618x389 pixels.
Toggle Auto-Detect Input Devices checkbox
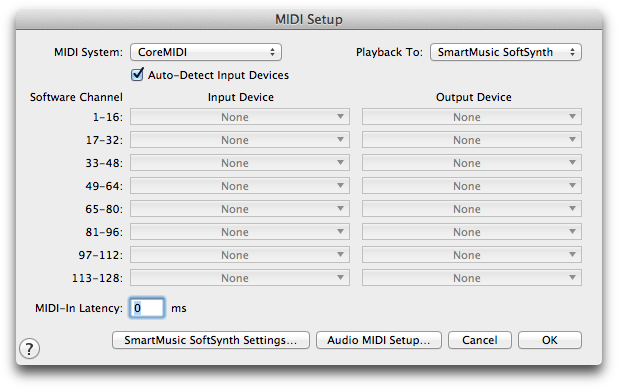point(137,74)
